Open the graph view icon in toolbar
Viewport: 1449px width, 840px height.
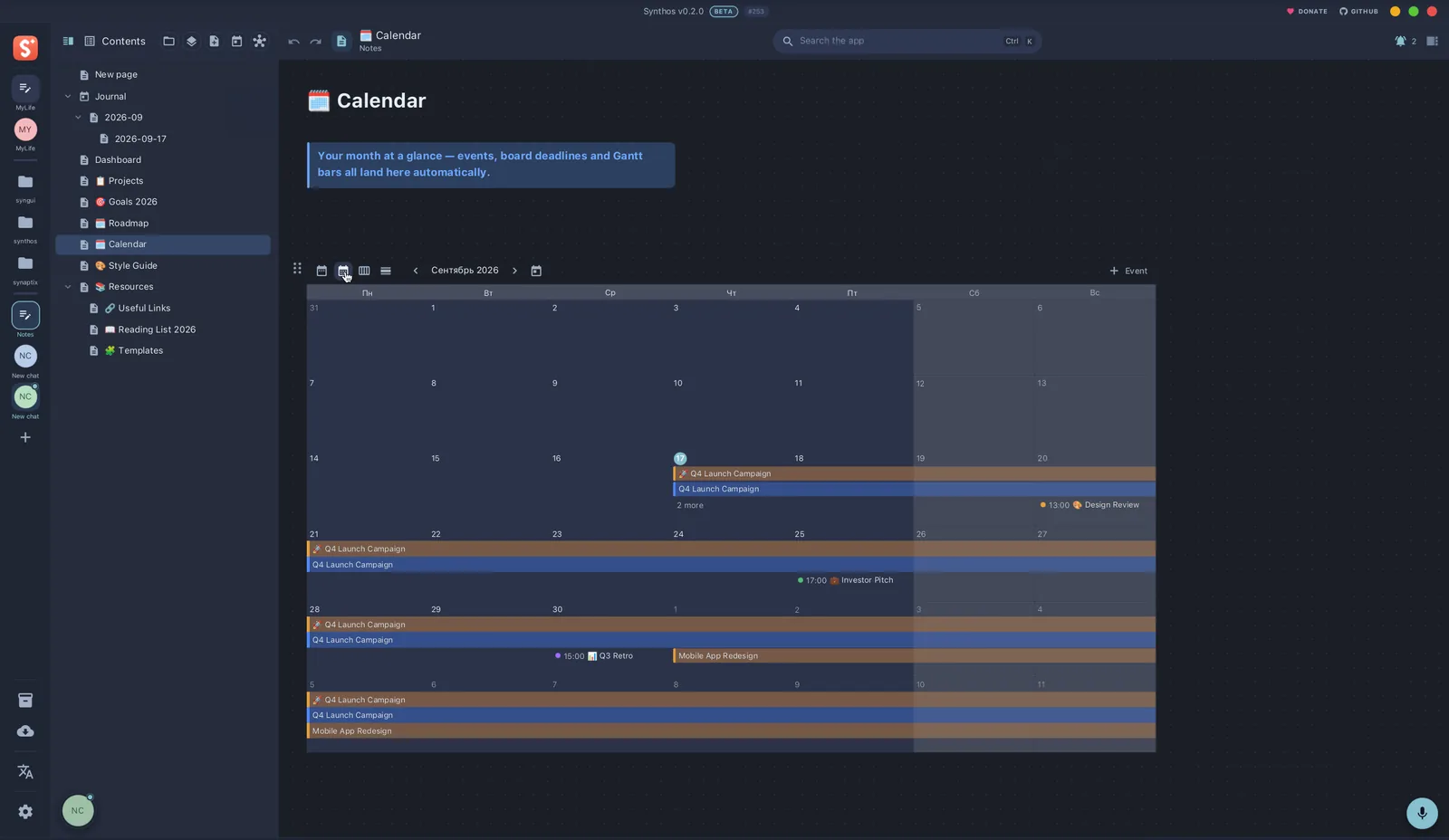point(260,41)
